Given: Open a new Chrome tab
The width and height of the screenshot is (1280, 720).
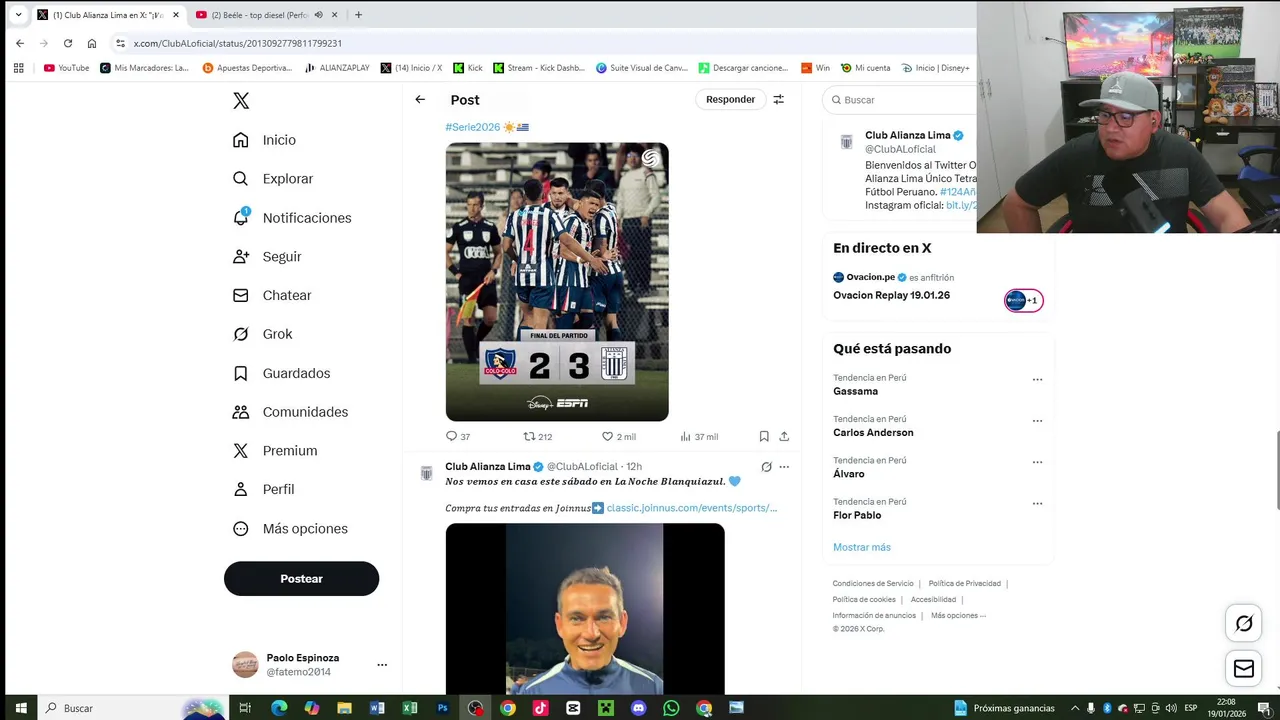Looking at the screenshot, I should [358, 15].
